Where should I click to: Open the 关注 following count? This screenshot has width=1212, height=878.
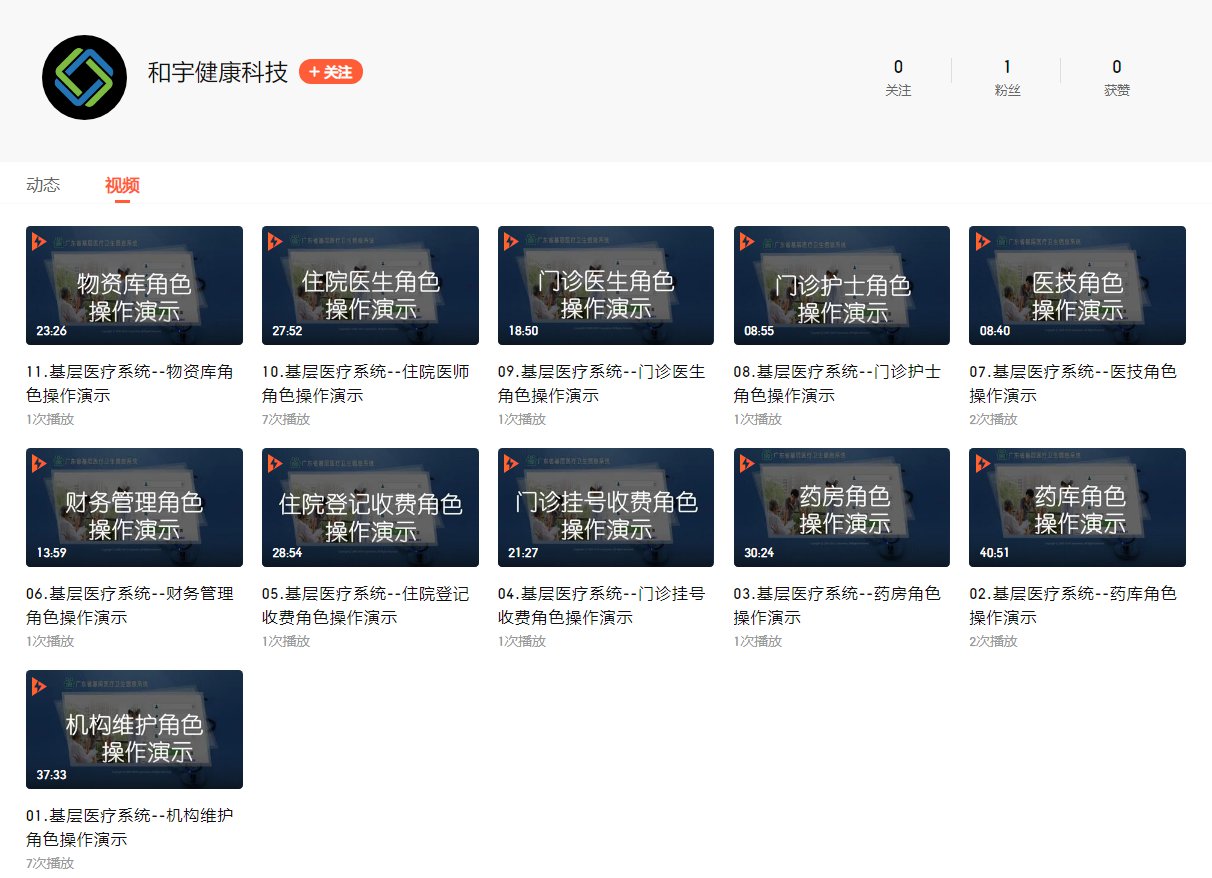898,77
